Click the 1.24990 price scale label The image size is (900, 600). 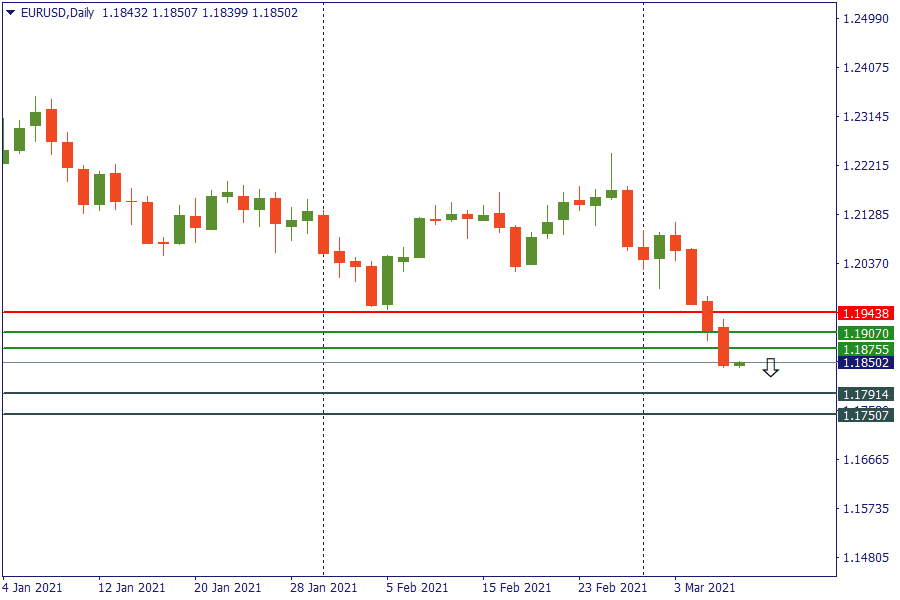(x=866, y=19)
